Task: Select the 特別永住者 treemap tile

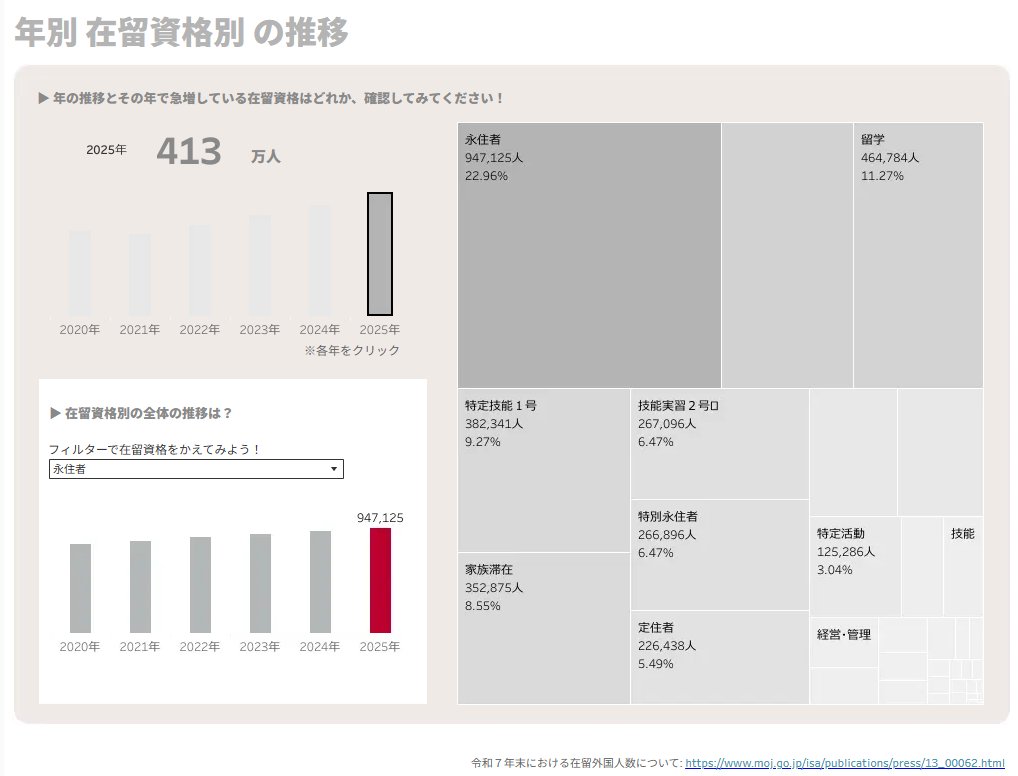Action: coord(720,555)
